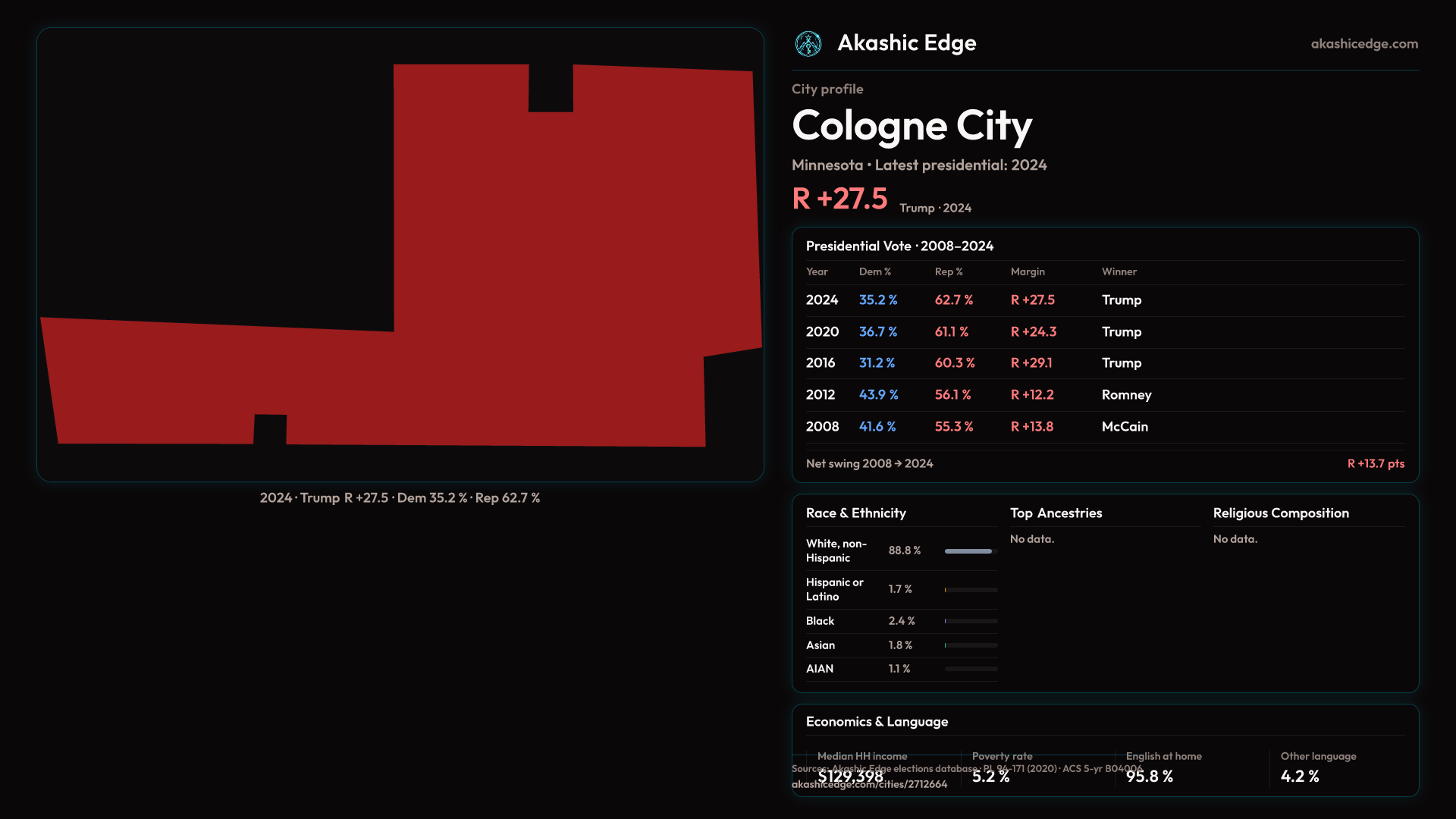Click the Black population bar
Screen dimensions: 1456x819
[x=970, y=621]
